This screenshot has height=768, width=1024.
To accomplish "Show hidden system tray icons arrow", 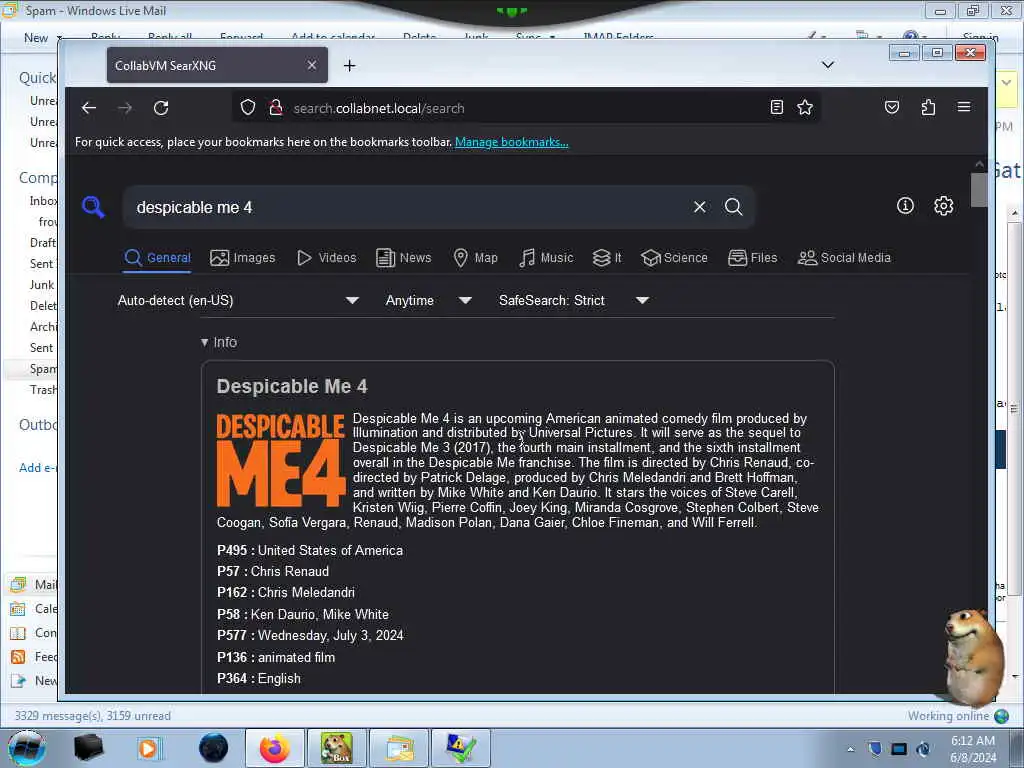I will click(x=850, y=749).
